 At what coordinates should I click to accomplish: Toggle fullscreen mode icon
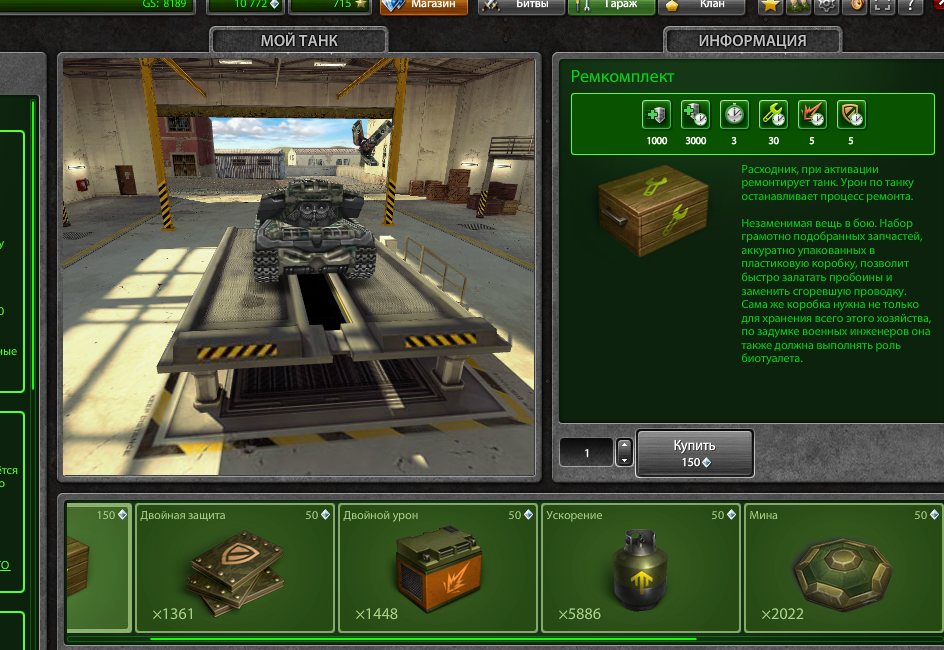[x=883, y=6]
